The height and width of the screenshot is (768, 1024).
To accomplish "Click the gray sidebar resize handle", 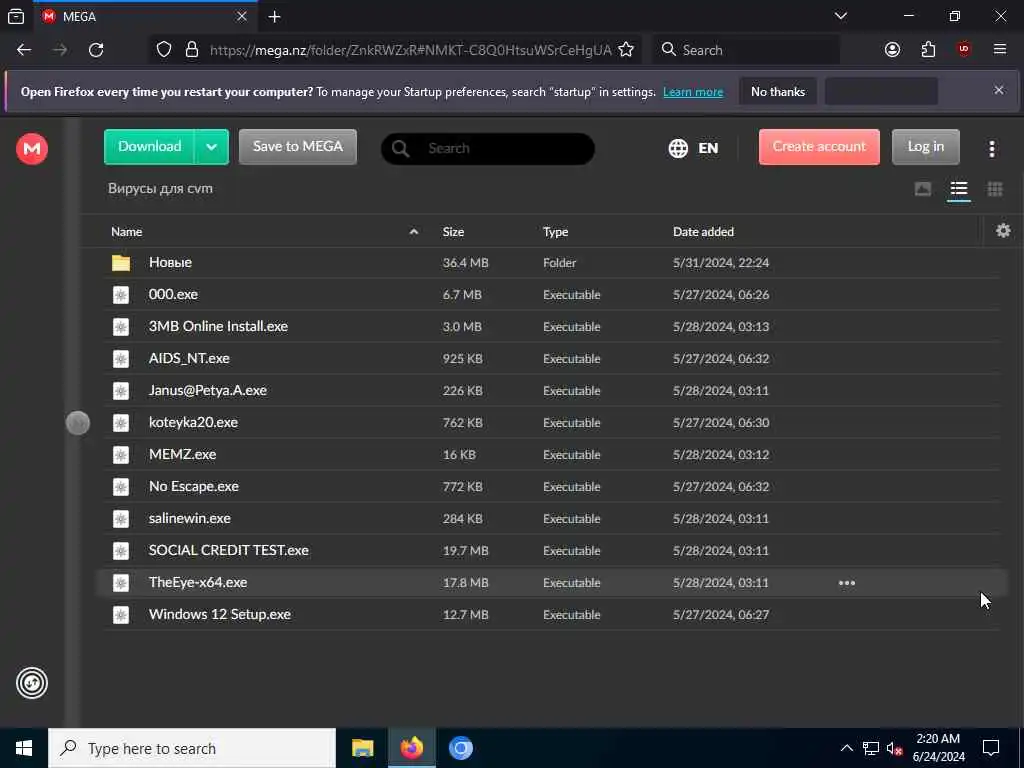I will pos(78,423).
